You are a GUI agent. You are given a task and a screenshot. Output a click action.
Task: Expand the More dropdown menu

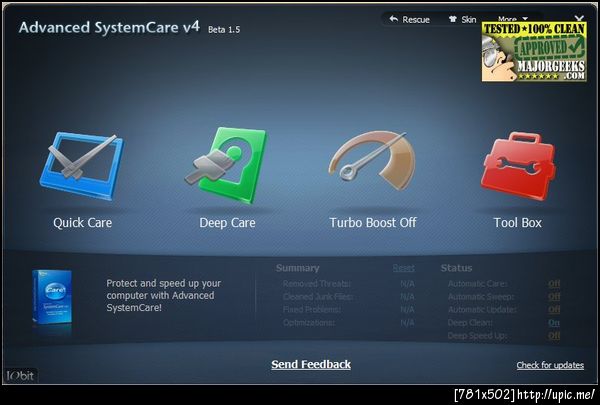513,18
